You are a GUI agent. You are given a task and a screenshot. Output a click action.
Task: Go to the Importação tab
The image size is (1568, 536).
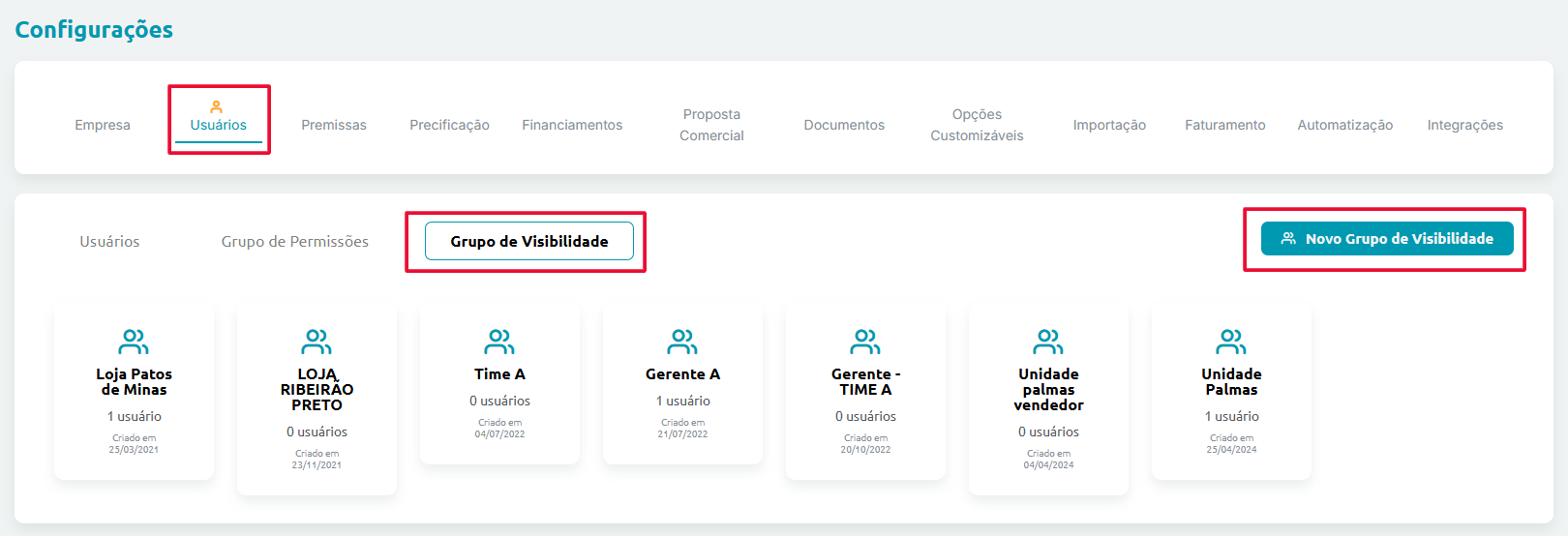pyautogui.click(x=1109, y=125)
